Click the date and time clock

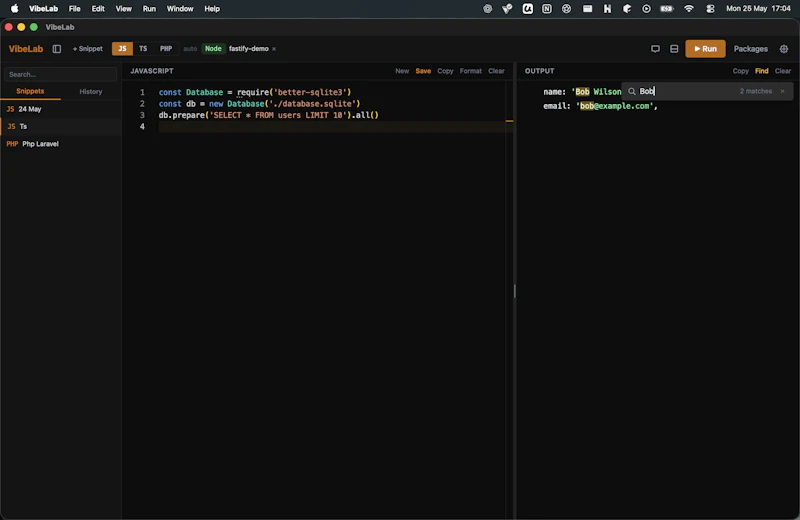point(758,9)
